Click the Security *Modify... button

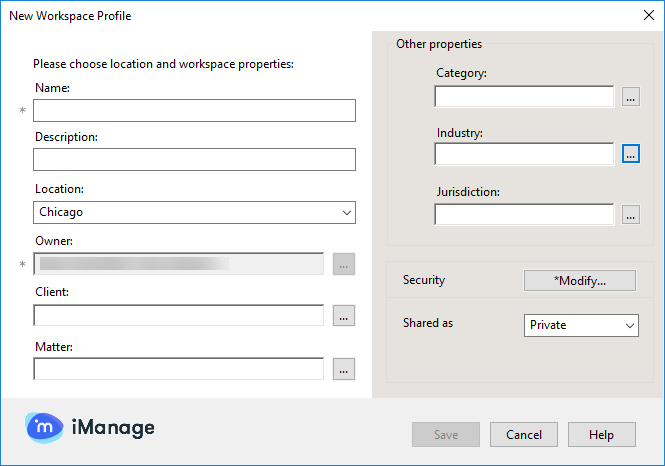pos(579,280)
